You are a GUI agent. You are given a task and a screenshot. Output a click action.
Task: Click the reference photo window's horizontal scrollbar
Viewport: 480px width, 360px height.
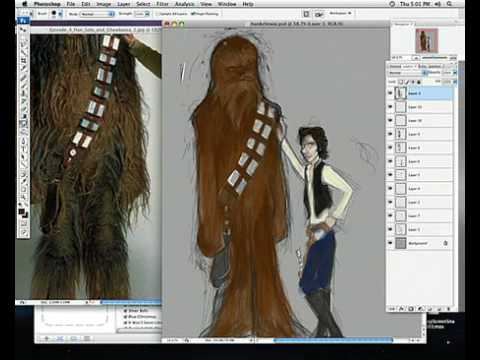click(x=130, y=302)
